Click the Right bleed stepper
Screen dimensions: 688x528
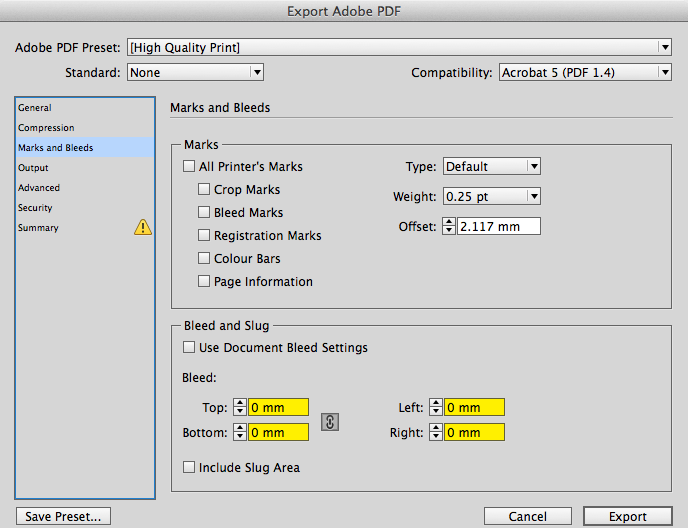(x=436, y=432)
